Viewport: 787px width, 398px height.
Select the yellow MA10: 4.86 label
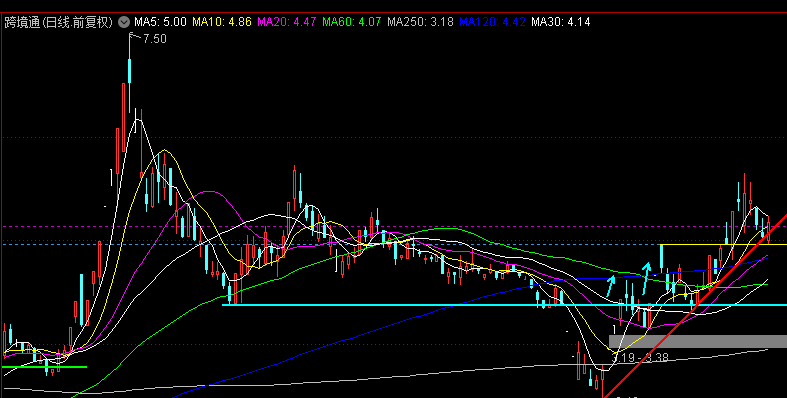(x=222, y=22)
